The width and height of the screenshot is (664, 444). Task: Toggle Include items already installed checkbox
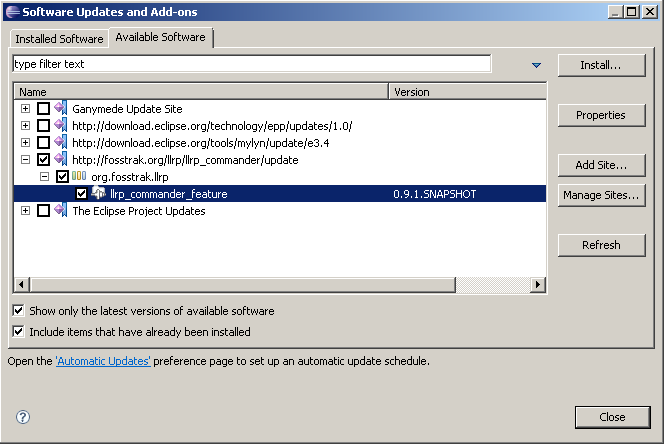(x=18, y=331)
